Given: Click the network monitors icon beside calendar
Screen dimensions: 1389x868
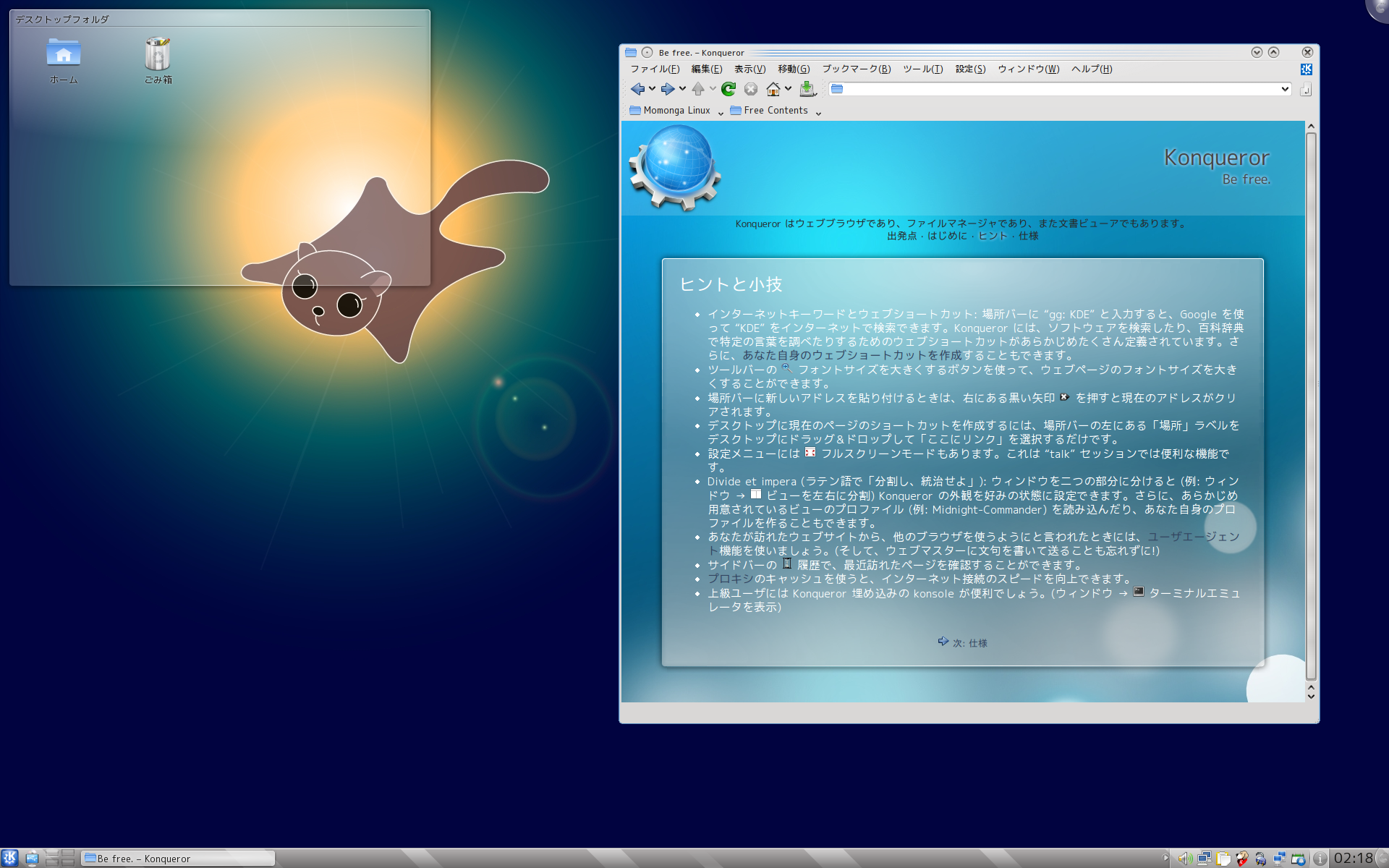Looking at the screenshot, I should 1280,859.
